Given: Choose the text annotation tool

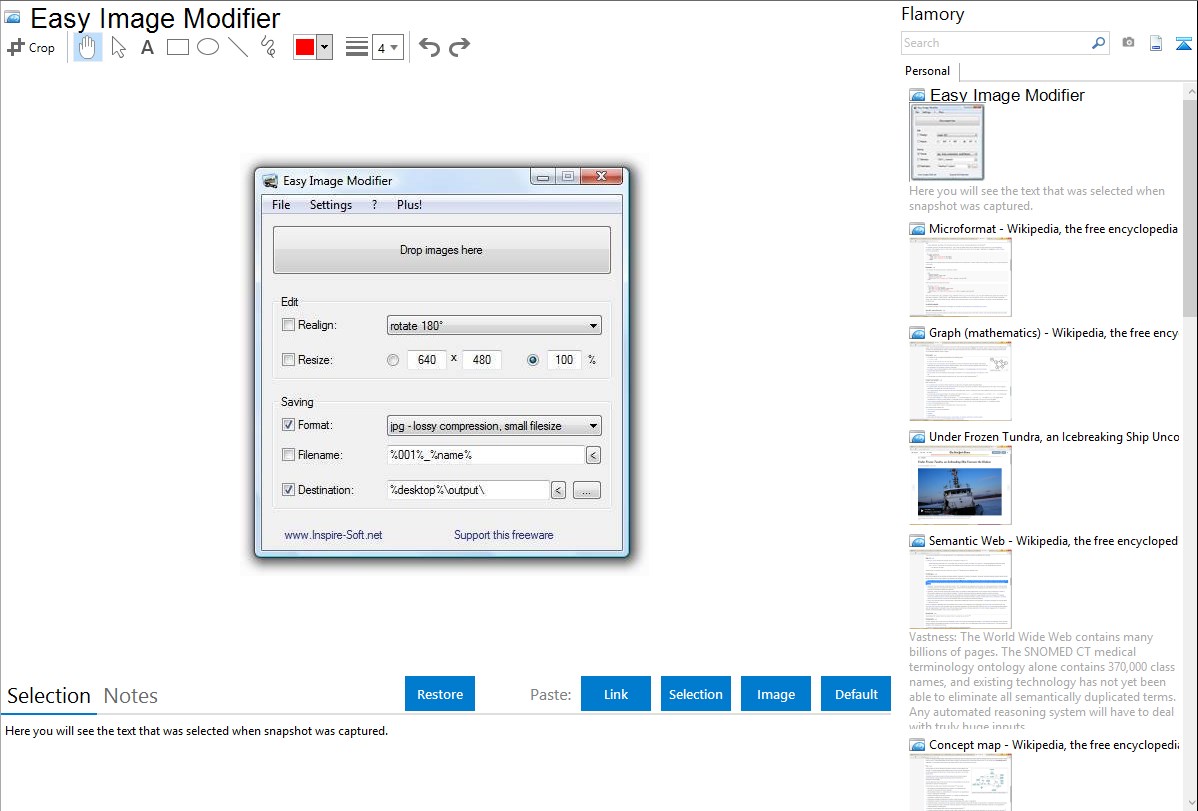Looking at the screenshot, I should tap(147, 47).
